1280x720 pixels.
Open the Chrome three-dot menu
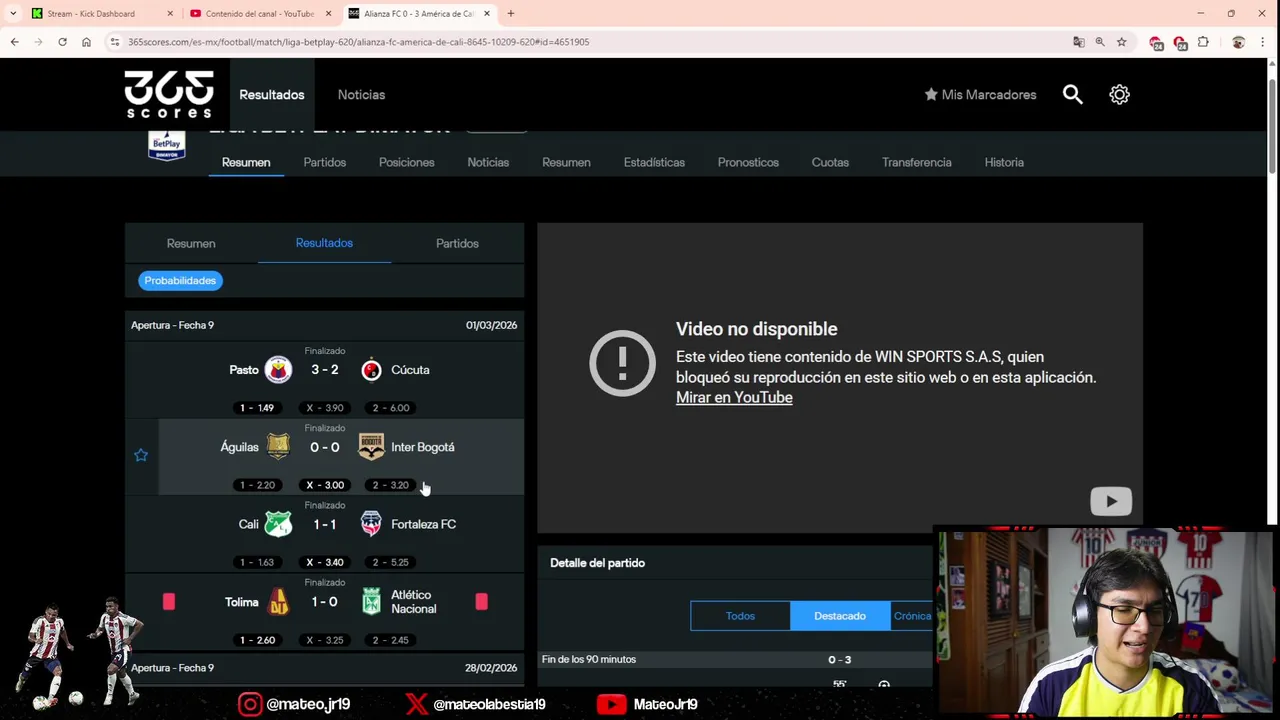pyautogui.click(x=1264, y=42)
